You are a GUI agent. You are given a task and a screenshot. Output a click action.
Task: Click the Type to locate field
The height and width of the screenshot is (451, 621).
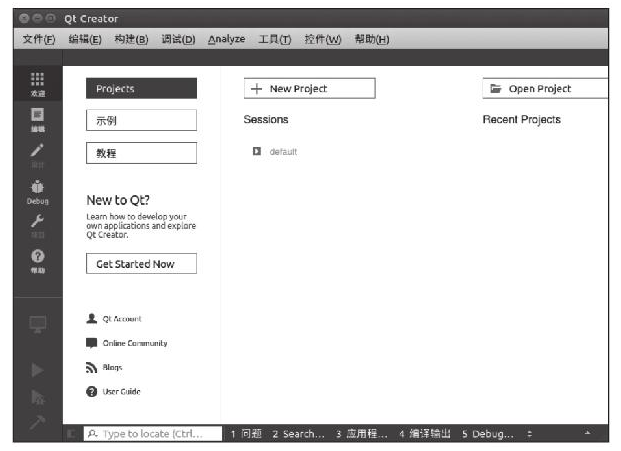tap(153, 434)
